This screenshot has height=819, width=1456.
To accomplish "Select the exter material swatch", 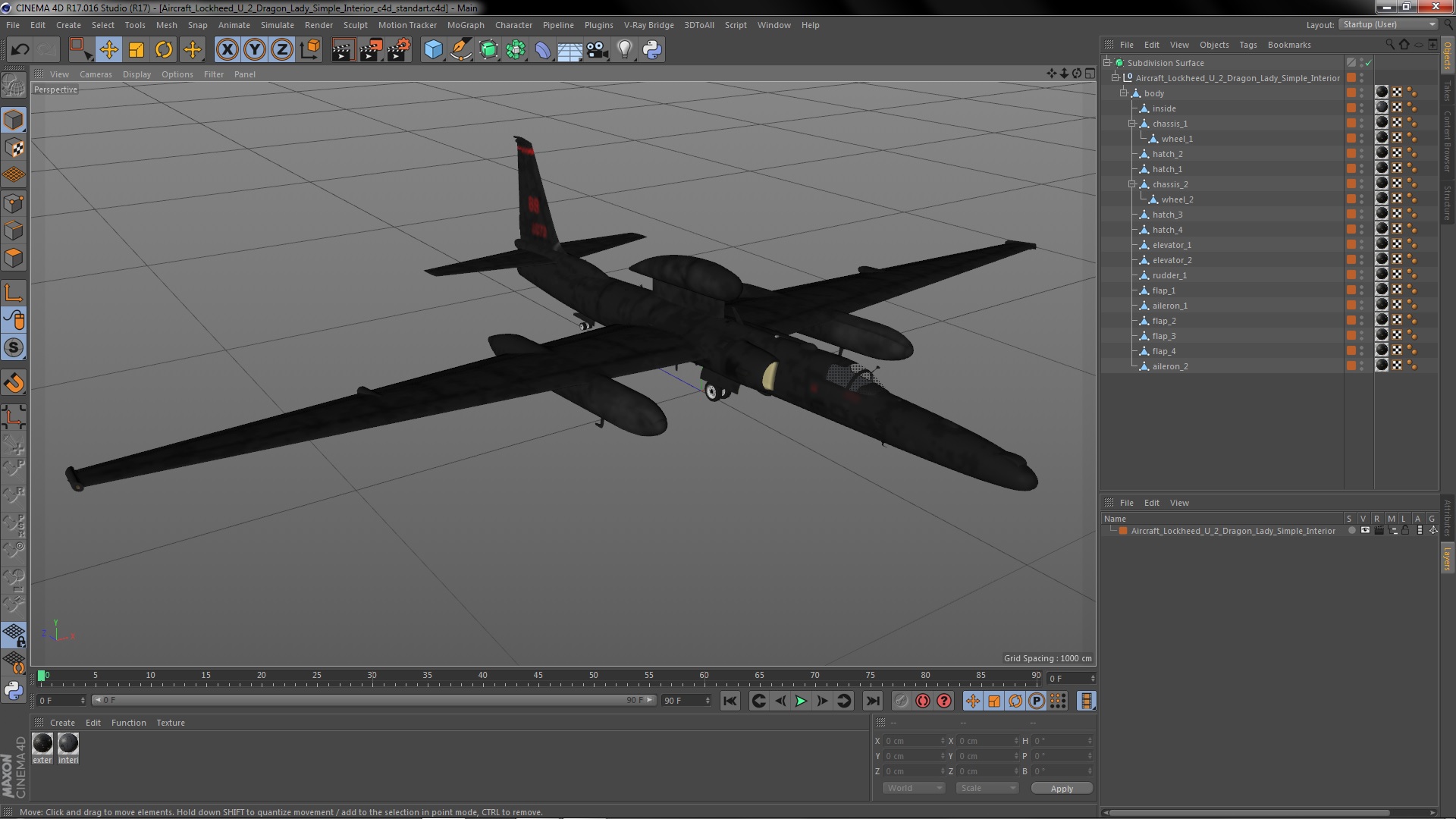I will (x=42, y=748).
